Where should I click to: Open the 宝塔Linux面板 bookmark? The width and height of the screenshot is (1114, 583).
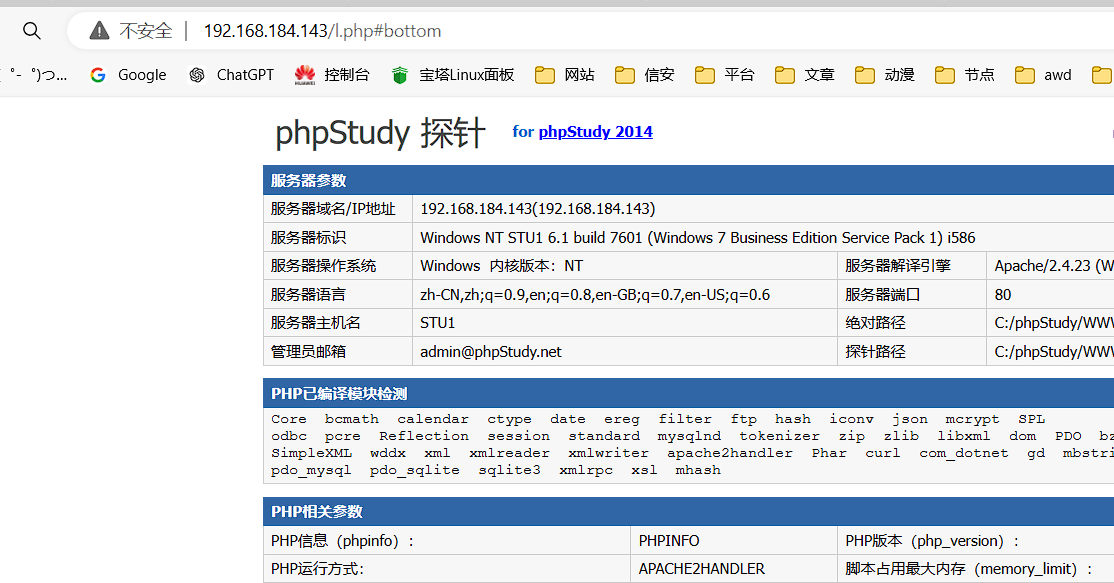tap(453, 75)
